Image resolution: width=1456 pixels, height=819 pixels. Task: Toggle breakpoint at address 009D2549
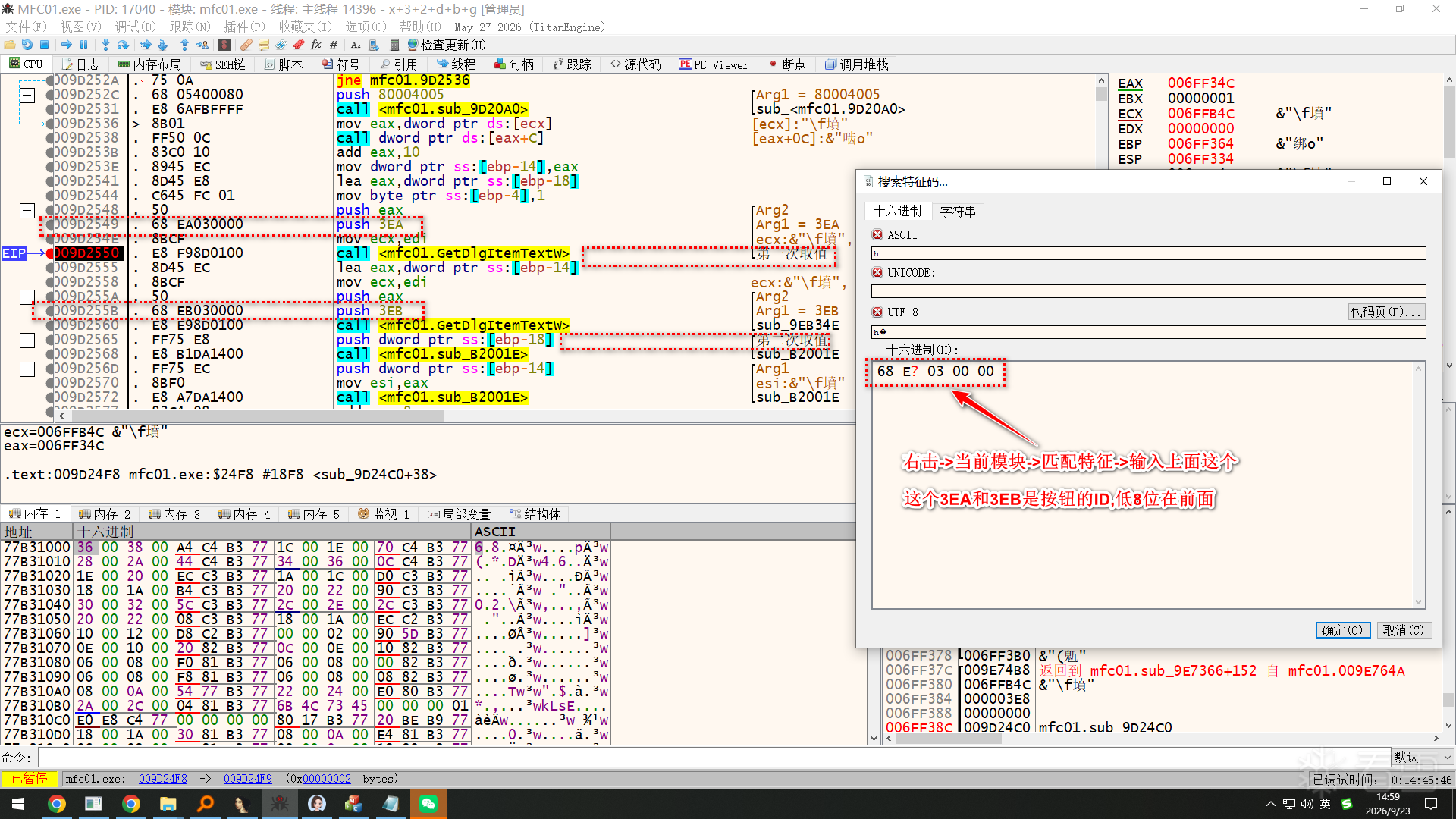click(x=50, y=224)
